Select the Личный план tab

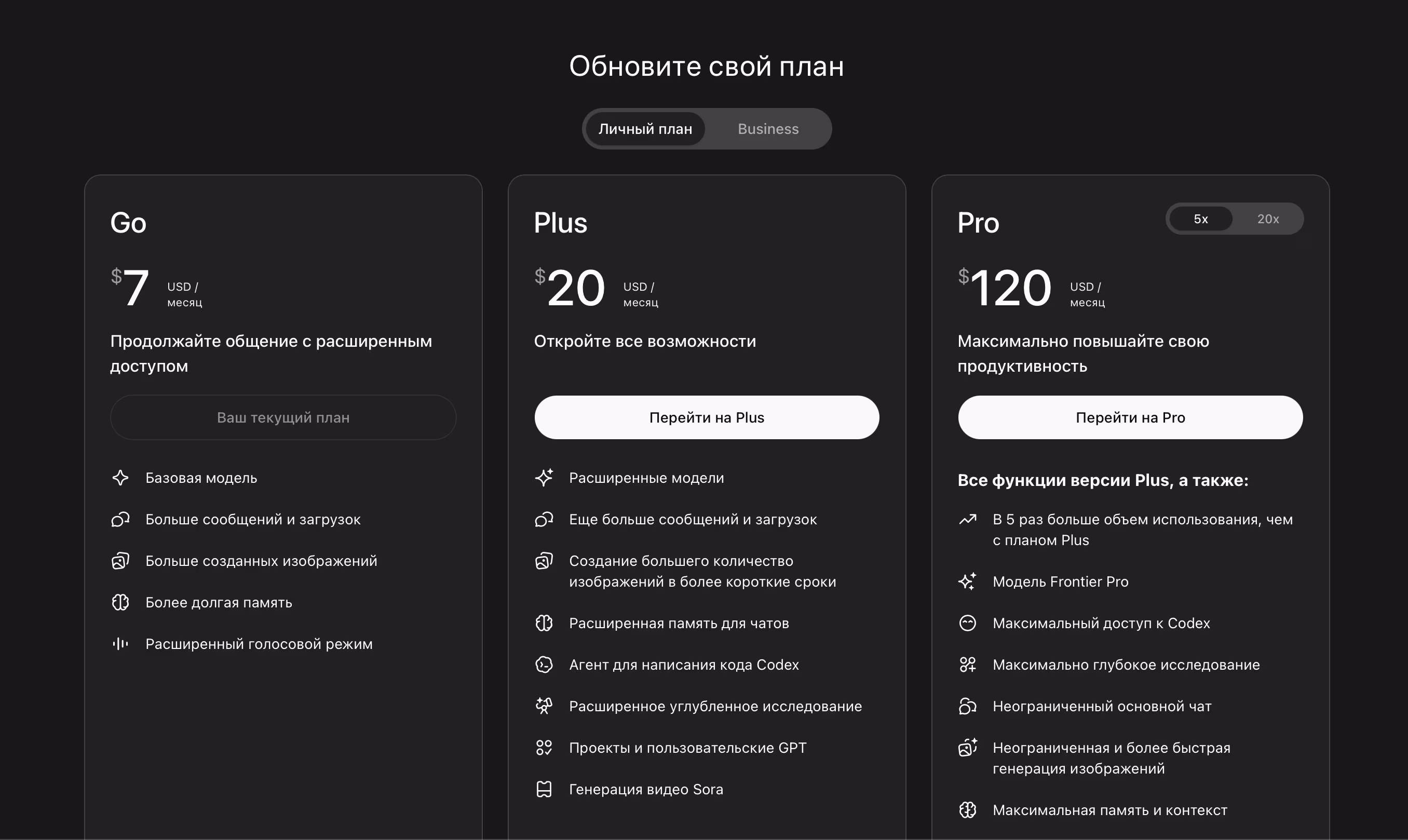click(x=645, y=129)
